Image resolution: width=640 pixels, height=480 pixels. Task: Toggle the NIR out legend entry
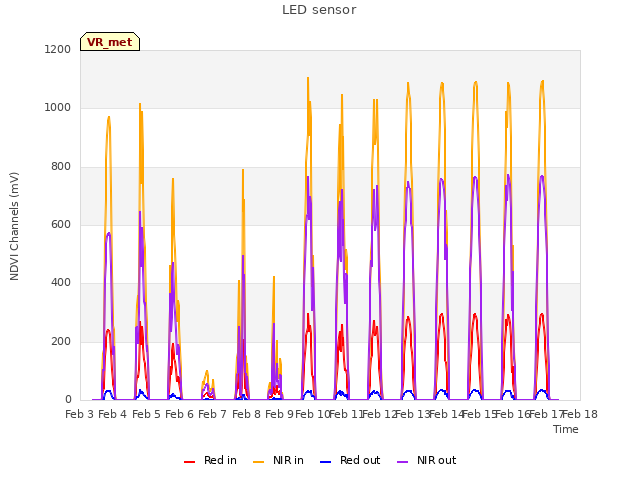pos(427,460)
